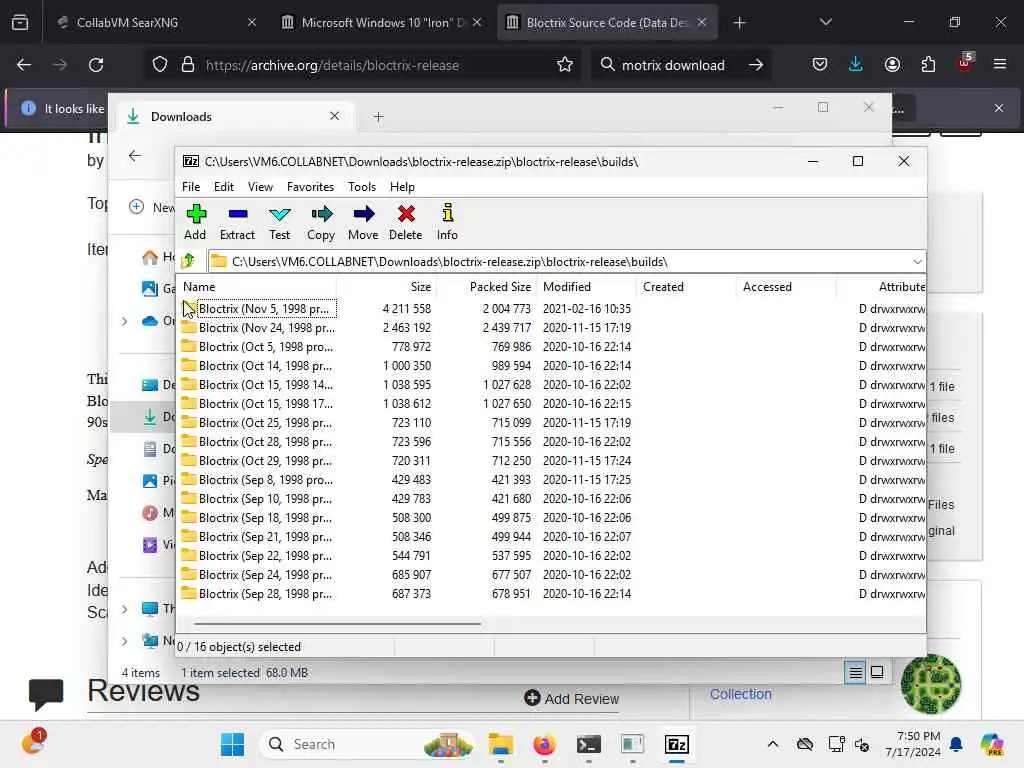Click the Accessed column header
The width and height of the screenshot is (1024, 768).
tap(786, 287)
